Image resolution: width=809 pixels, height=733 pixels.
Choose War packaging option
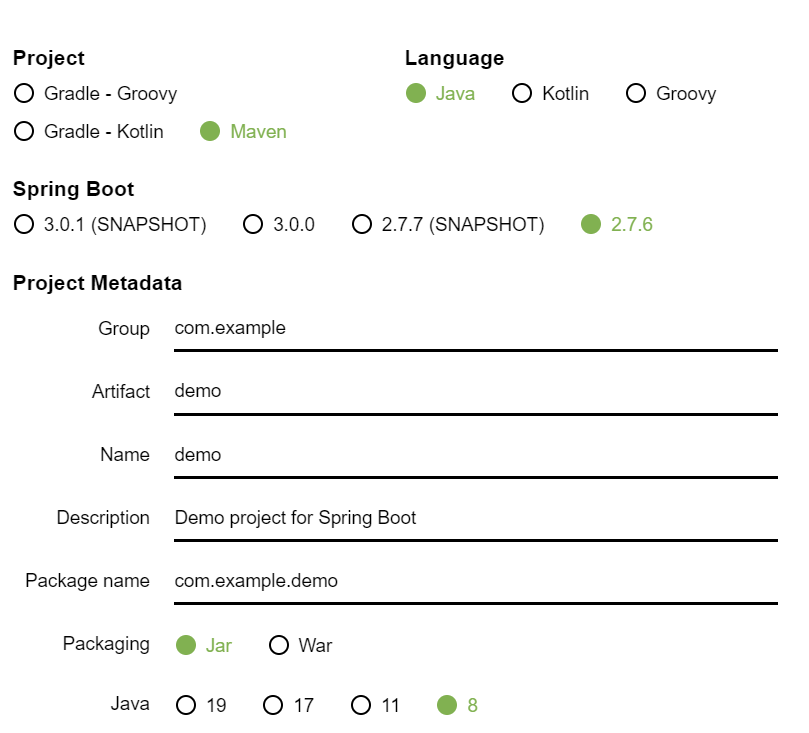pos(279,645)
